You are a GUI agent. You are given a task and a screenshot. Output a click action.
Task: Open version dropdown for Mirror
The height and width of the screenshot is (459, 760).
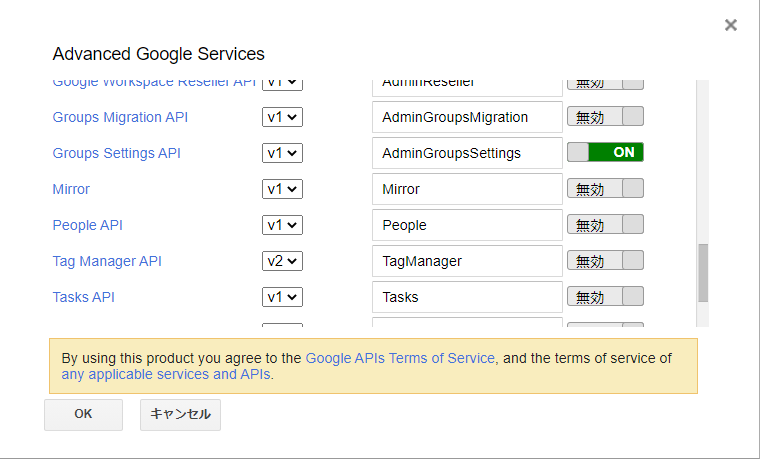pyautogui.click(x=282, y=189)
